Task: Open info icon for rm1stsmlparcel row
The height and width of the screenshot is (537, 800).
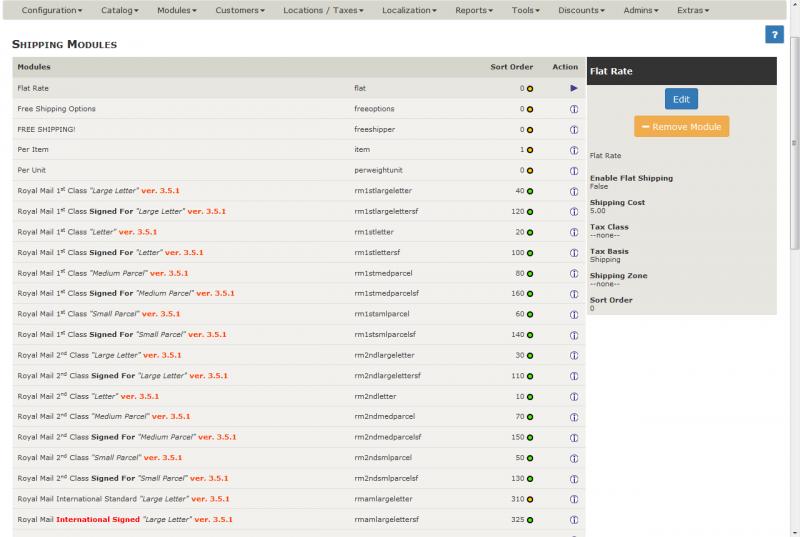Action: click(x=574, y=315)
